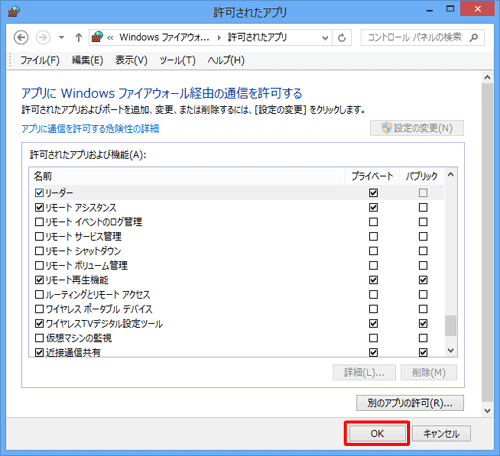Viewport: 500px width, 456px height.
Task: Enable リモート シャットダウン name checkbox
Action: coord(39,251)
